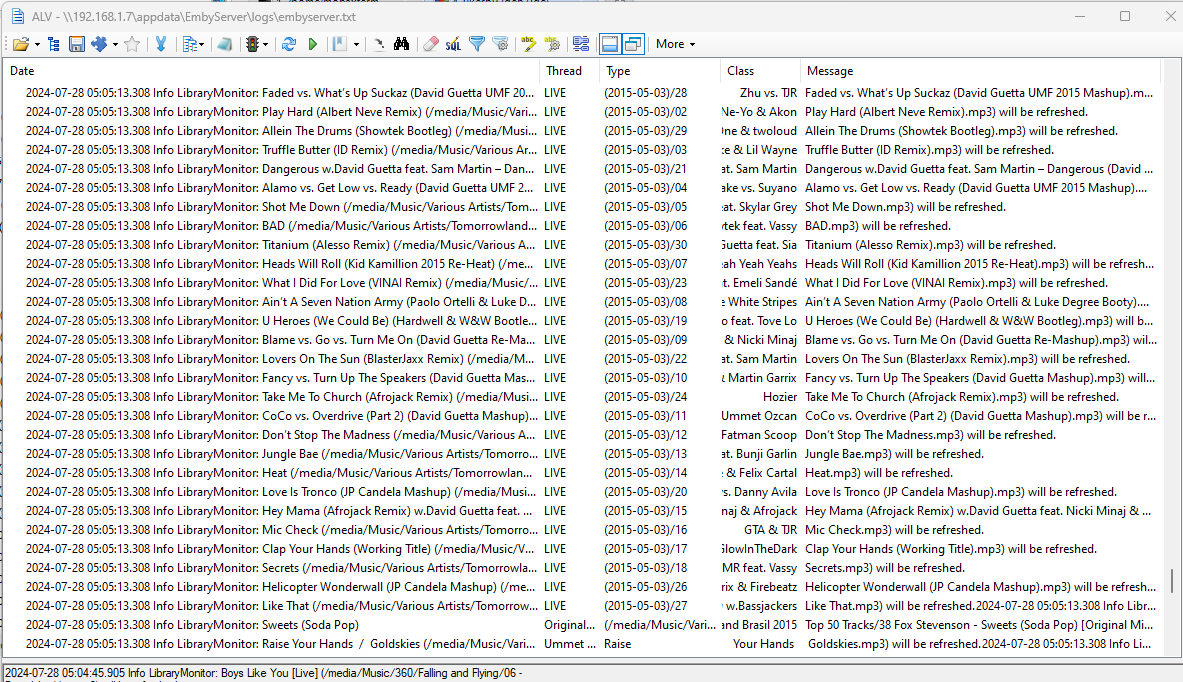
Task: Click the eraser clear icon
Action: tap(431, 44)
